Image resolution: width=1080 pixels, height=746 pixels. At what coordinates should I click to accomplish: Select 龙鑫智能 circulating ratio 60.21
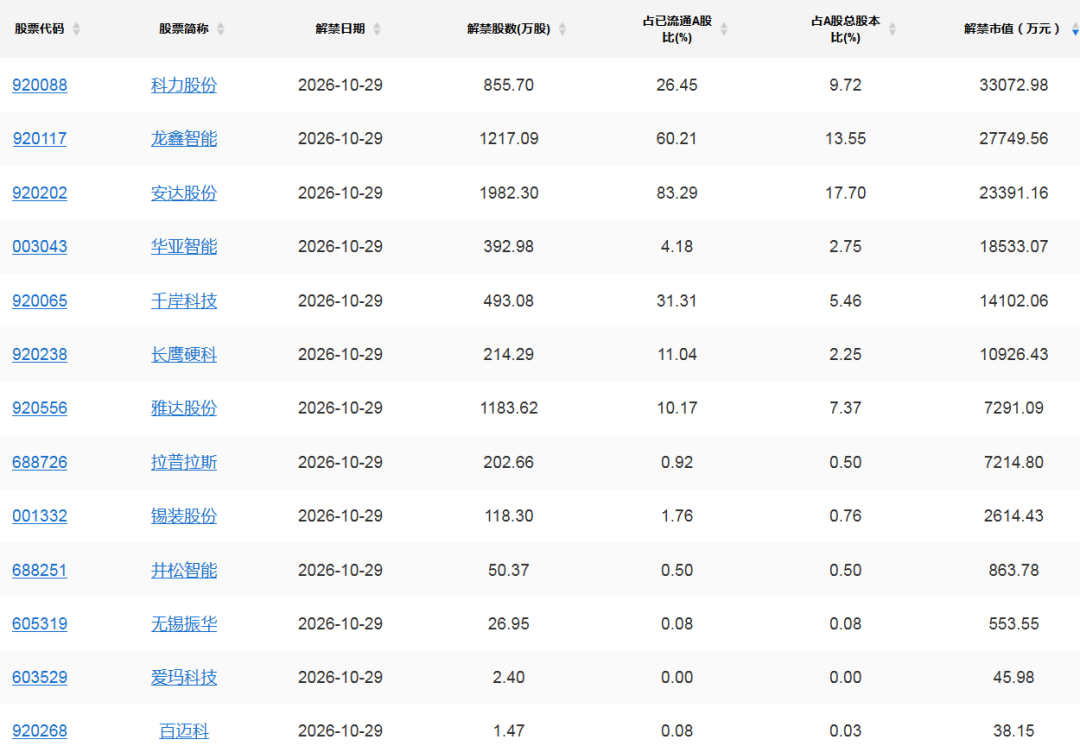click(x=676, y=138)
